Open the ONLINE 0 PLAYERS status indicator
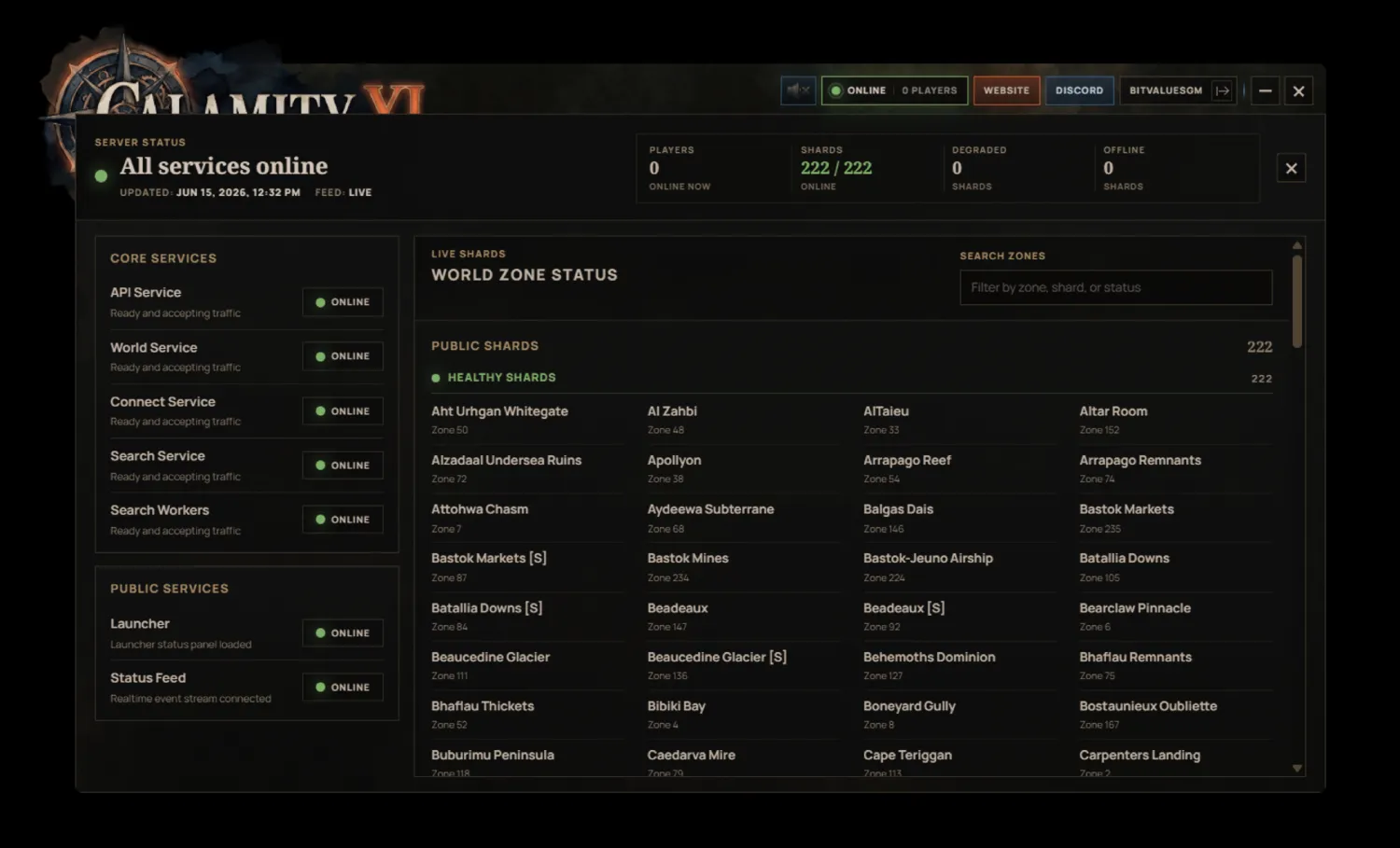 point(894,90)
